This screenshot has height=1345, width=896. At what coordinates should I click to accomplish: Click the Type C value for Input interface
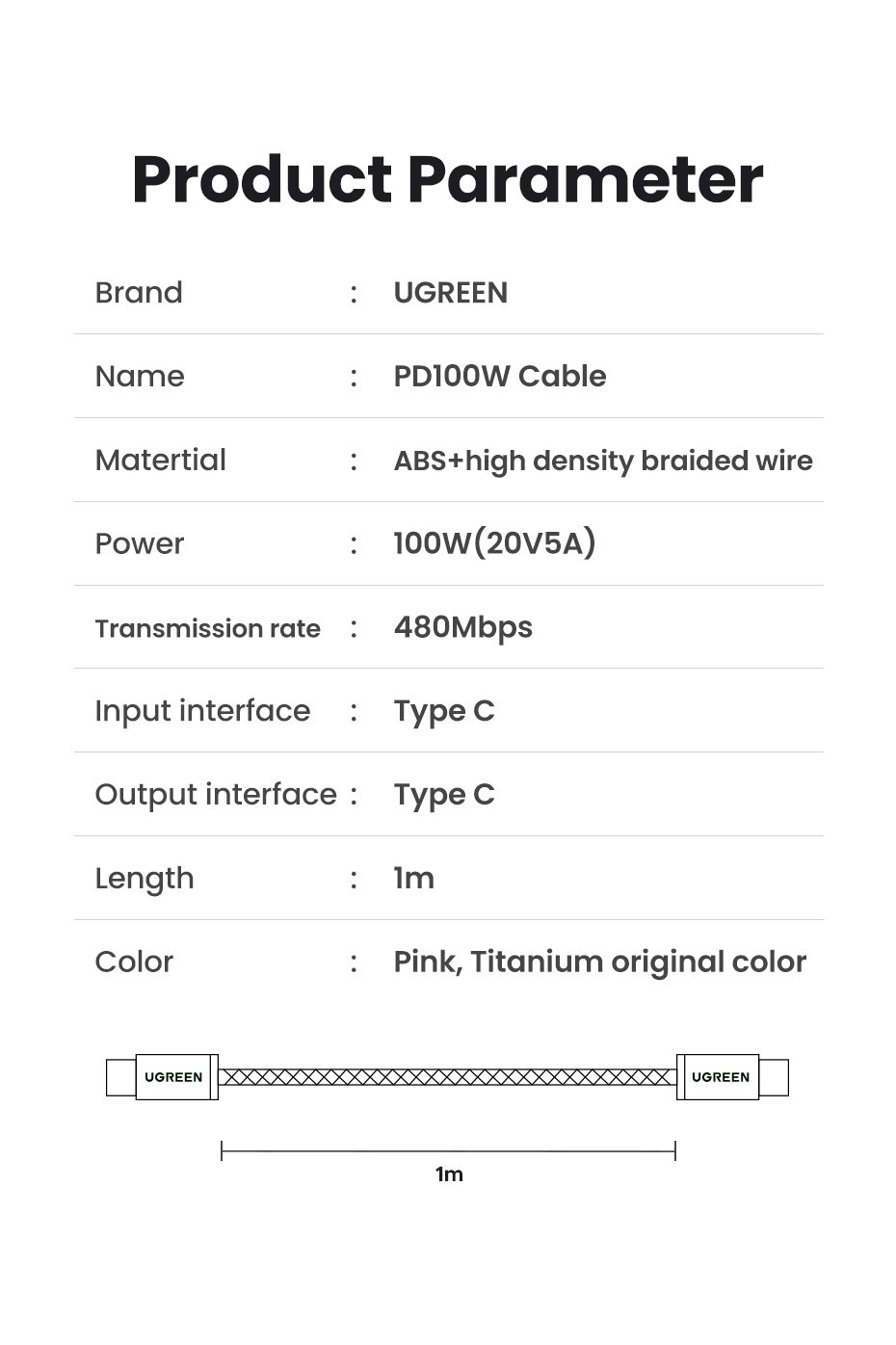[444, 711]
